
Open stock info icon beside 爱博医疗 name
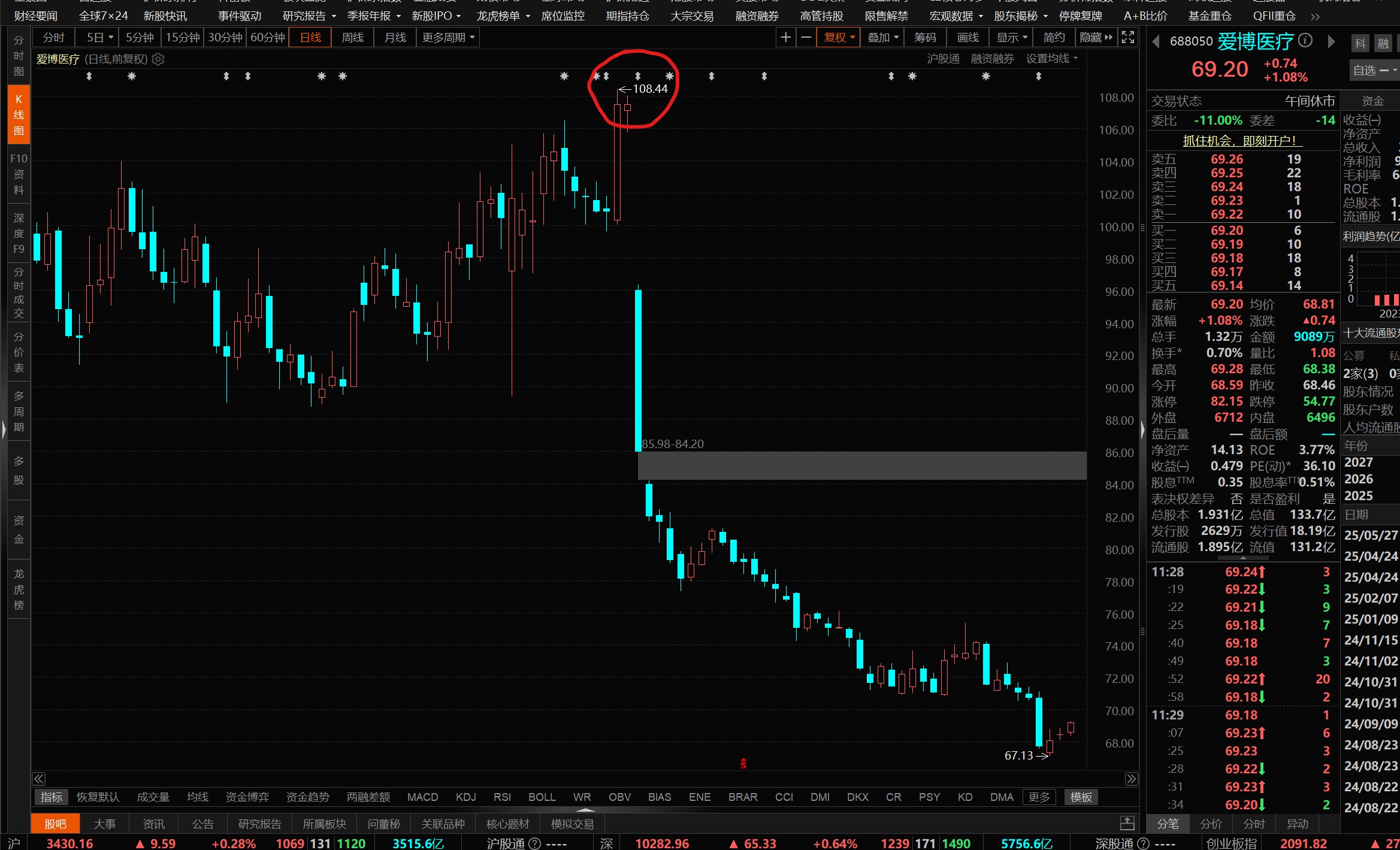tap(1305, 41)
